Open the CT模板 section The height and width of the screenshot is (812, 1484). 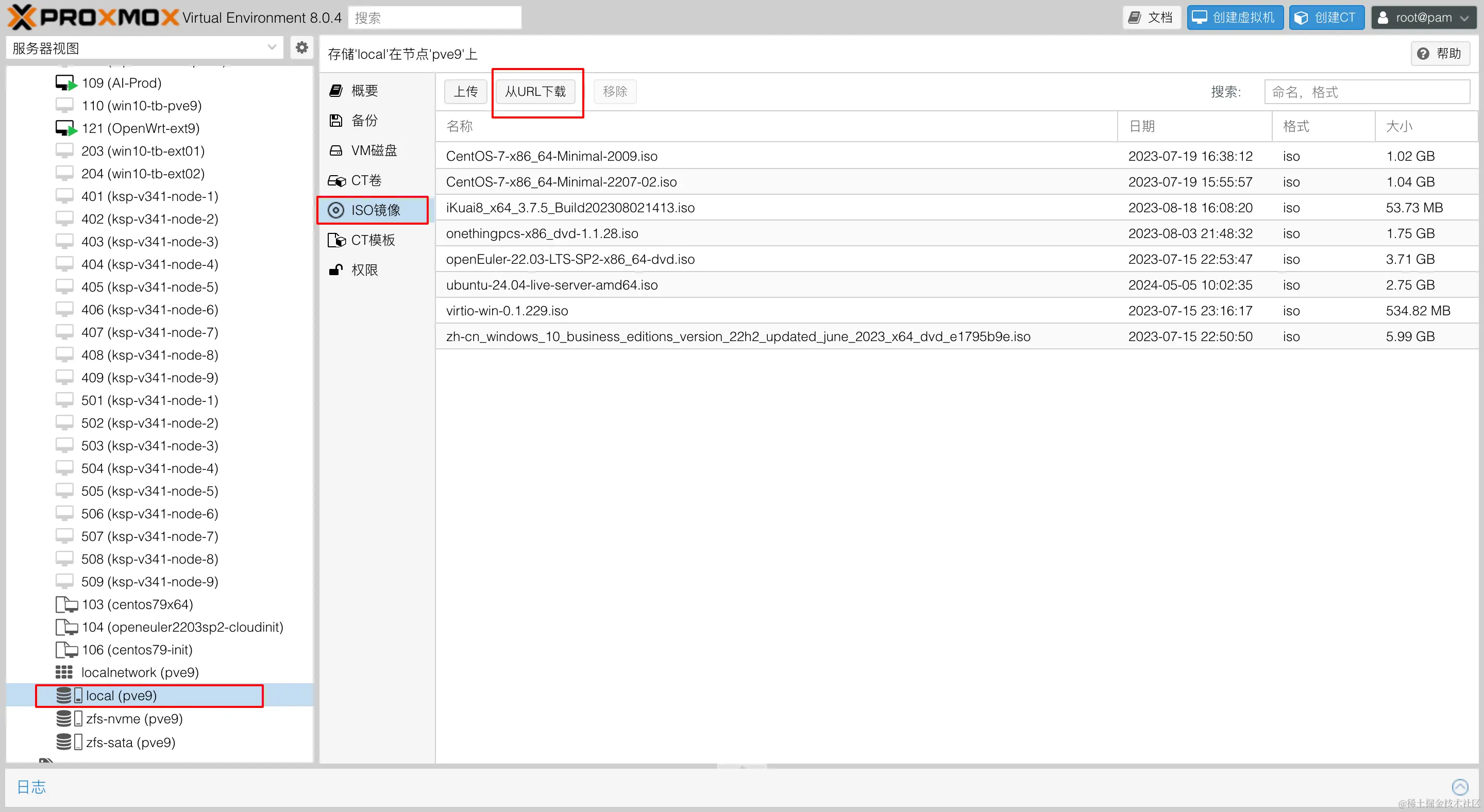point(372,240)
